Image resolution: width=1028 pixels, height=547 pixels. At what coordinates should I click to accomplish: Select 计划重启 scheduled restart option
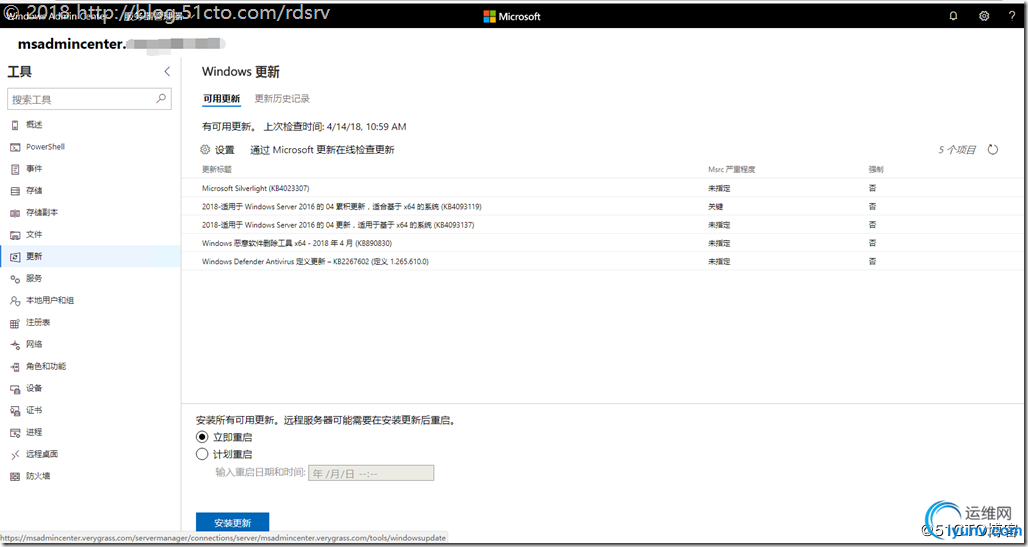point(202,454)
